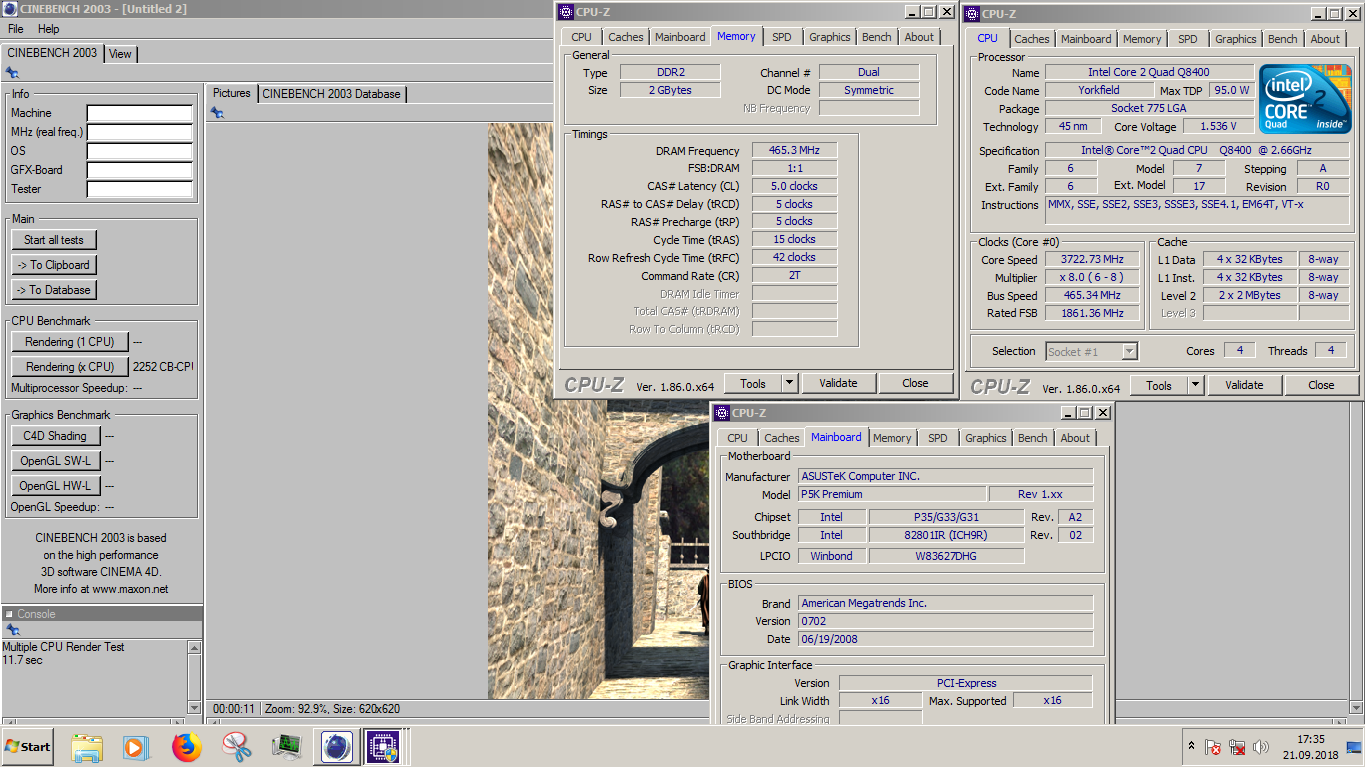The height and width of the screenshot is (767, 1365).
Task: Click the CPU-Z title icon of the Mainboard window
Action: 722,412
